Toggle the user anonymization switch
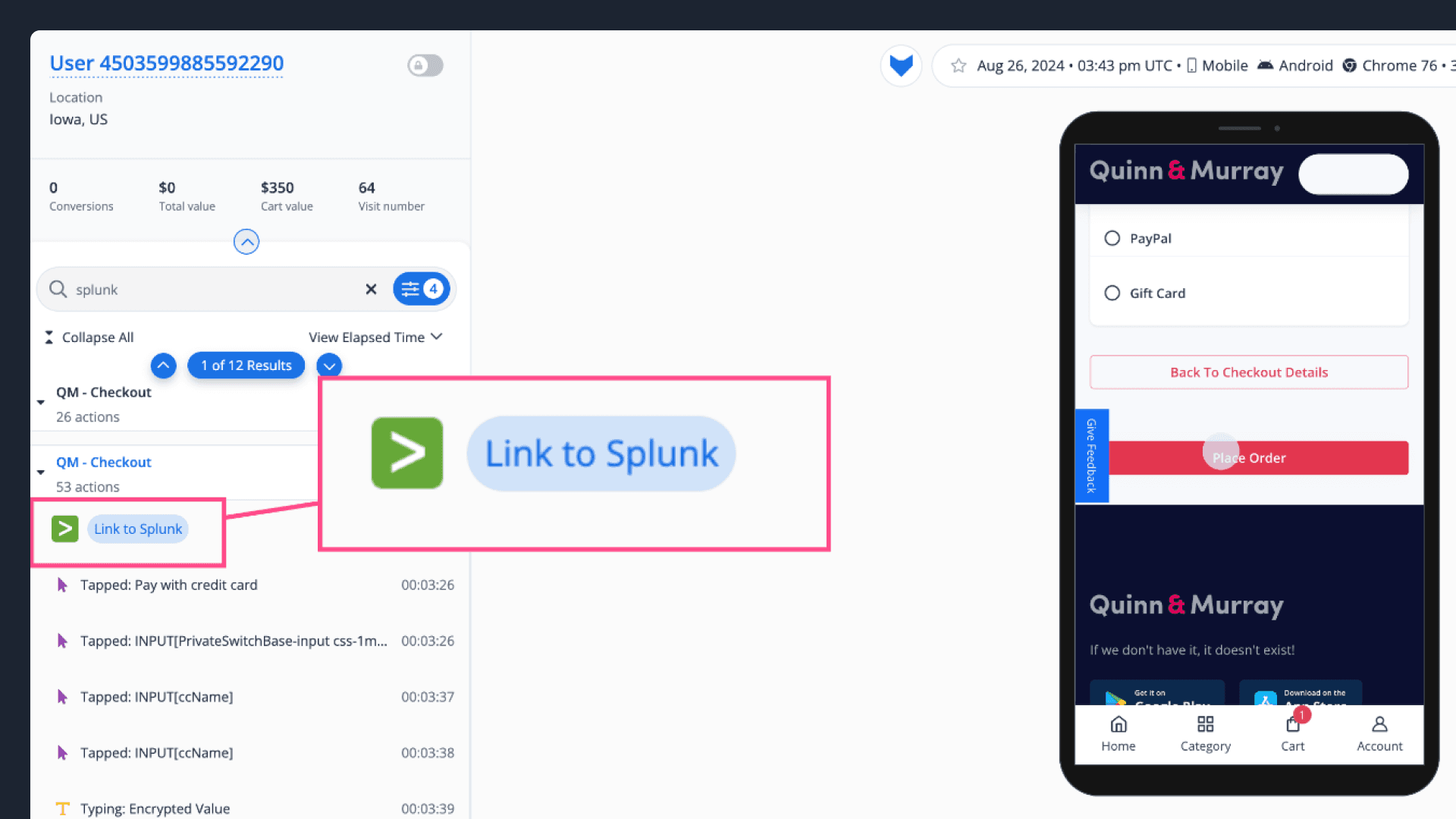This screenshot has height=819, width=1456. click(425, 64)
